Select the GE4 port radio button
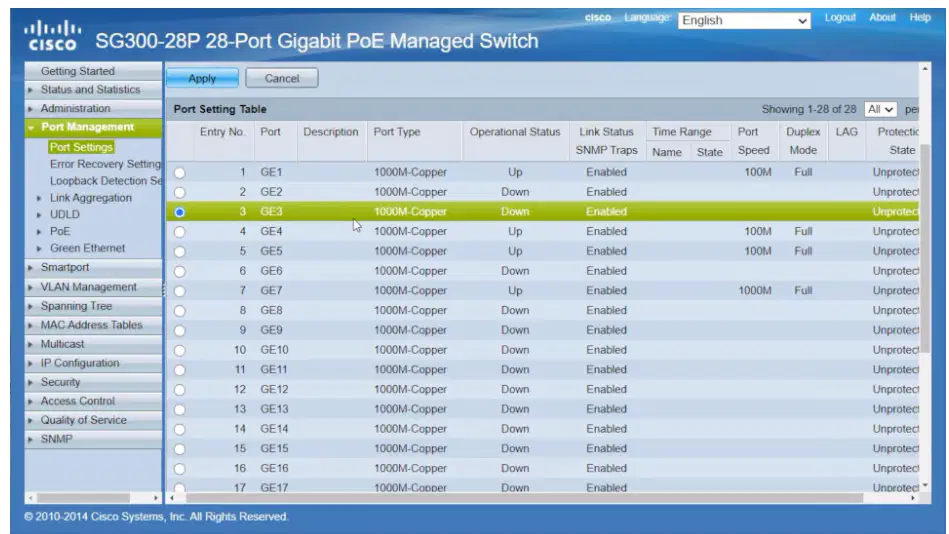This screenshot has height=534, width=949. tap(180, 232)
